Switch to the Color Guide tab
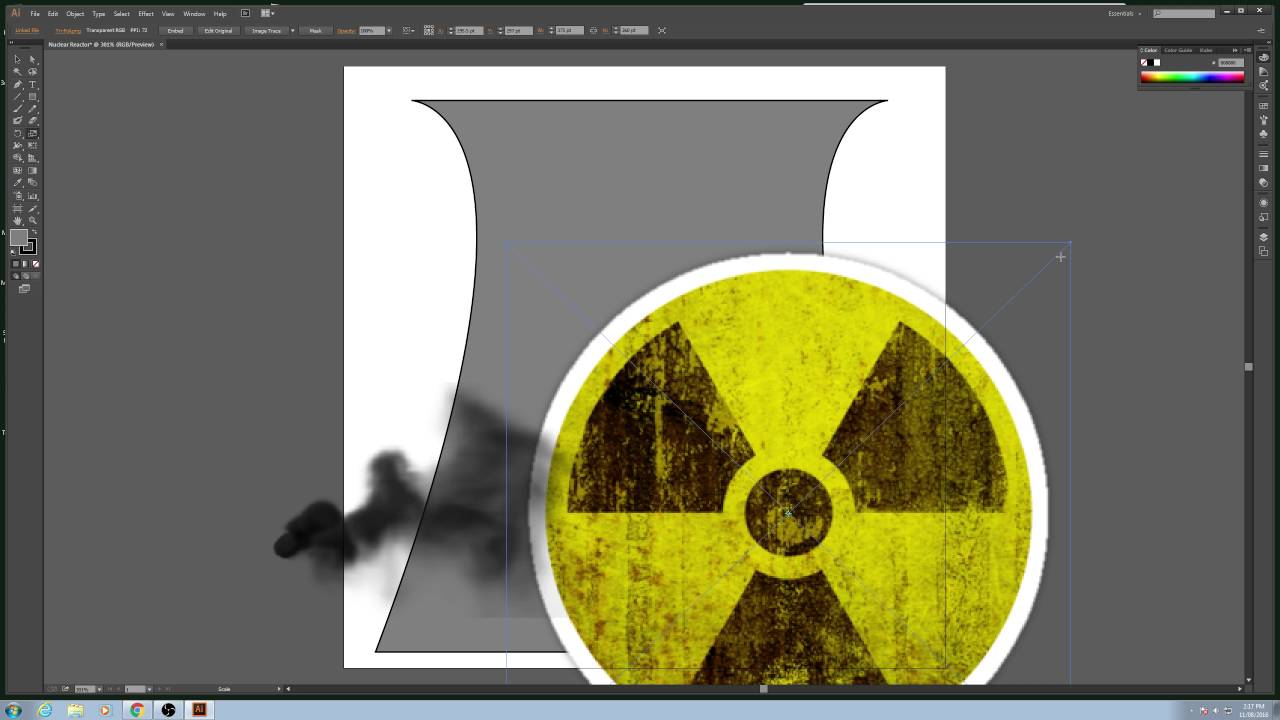This screenshot has width=1280, height=720. tap(1178, 50)
